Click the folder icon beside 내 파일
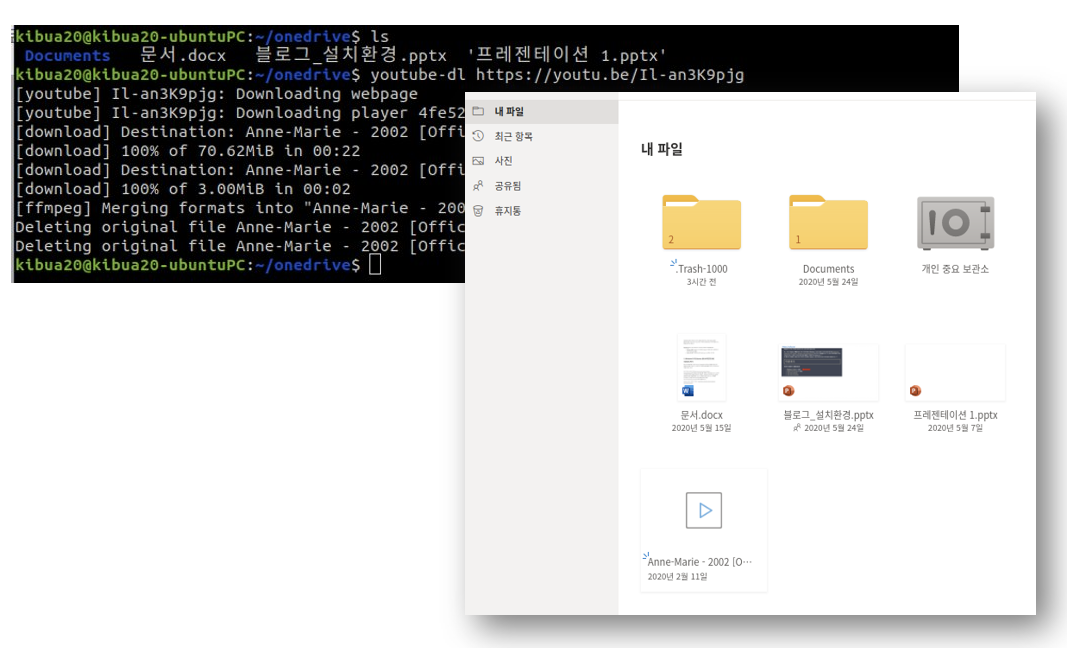This screenshot has width=1067, height=648. click(x=478, y=111)
